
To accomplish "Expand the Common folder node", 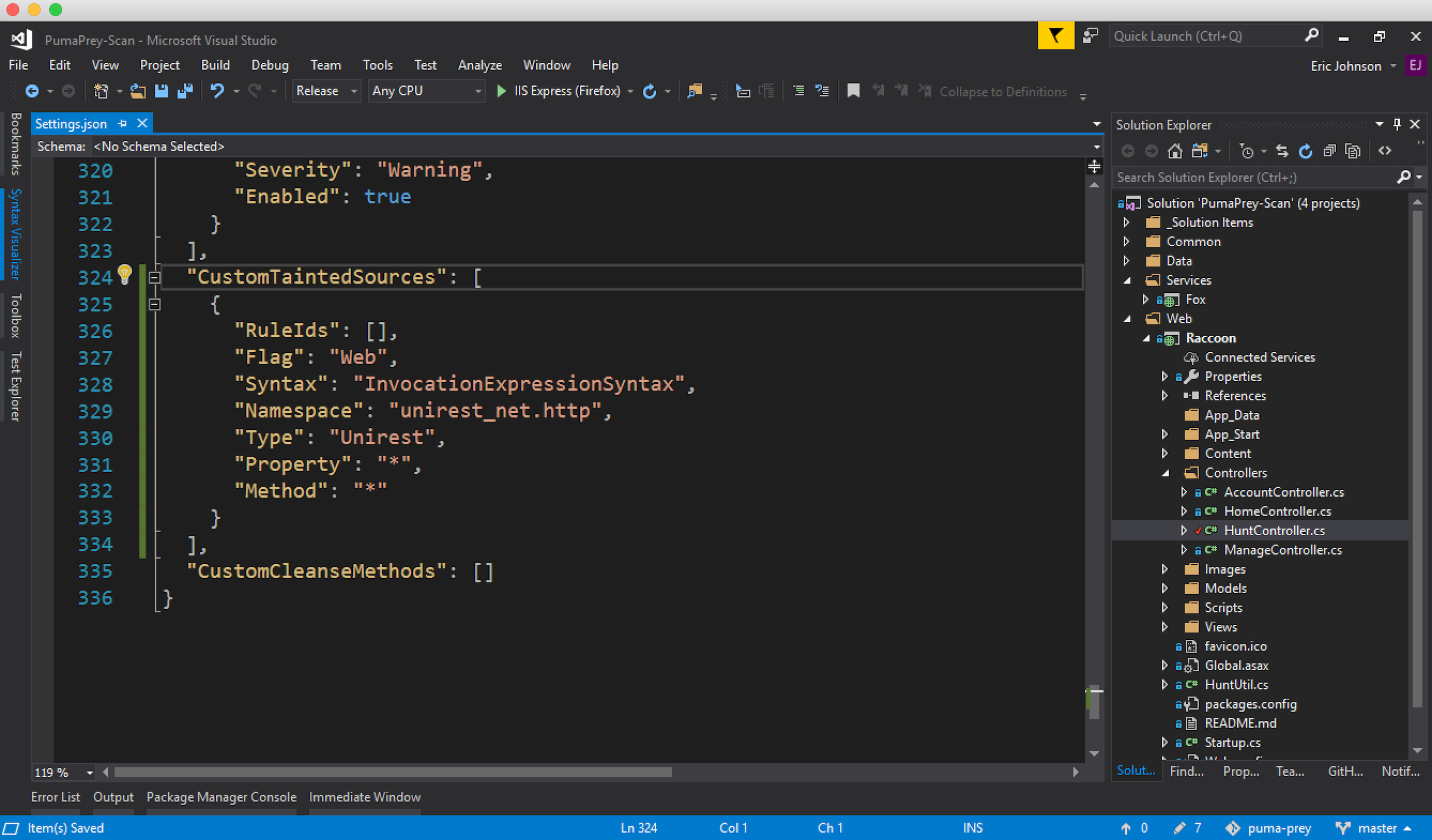I will coord(1126,241).
